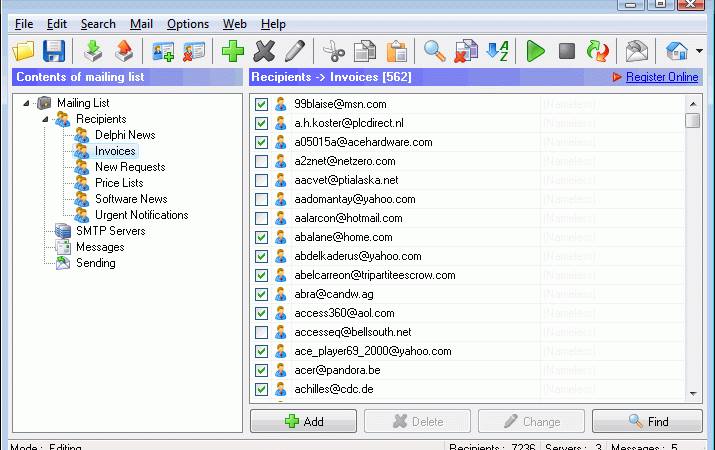The image size is (715, 450).
Task: Uncheck the 99blaise@msn.com recipient checkbox
Action: click(261, 104)
